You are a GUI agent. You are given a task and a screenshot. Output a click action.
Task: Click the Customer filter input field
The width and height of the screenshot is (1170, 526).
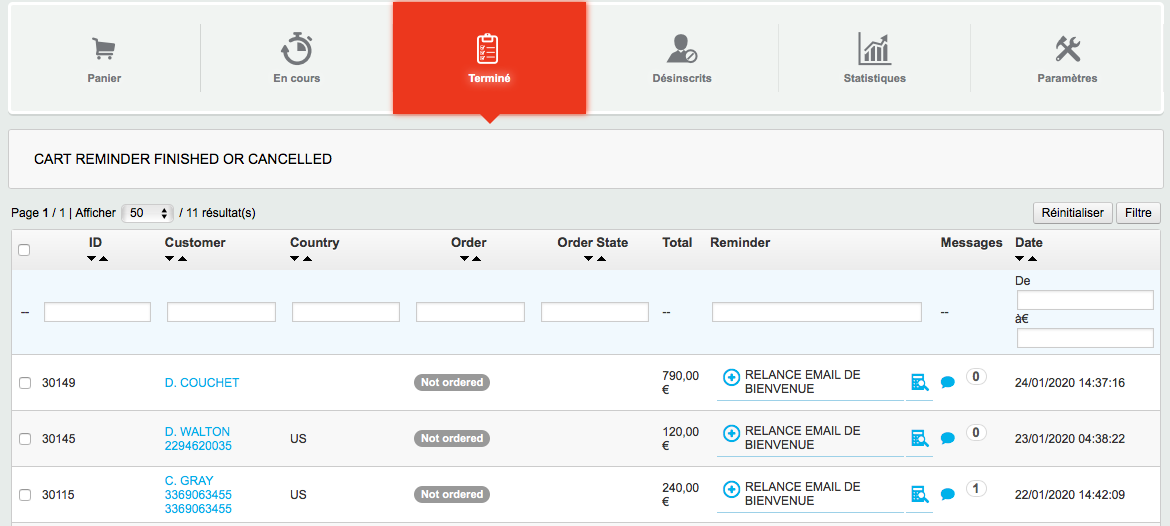pos(222,312)
